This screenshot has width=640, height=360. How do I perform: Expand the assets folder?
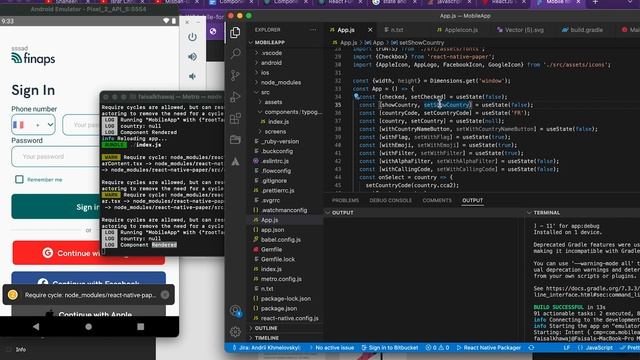(x=273, y=102)
